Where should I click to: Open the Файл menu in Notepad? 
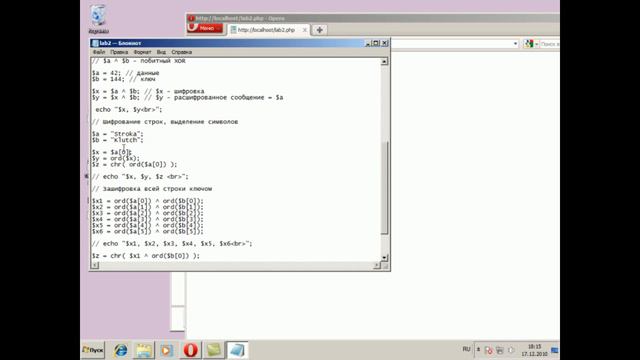98,52
